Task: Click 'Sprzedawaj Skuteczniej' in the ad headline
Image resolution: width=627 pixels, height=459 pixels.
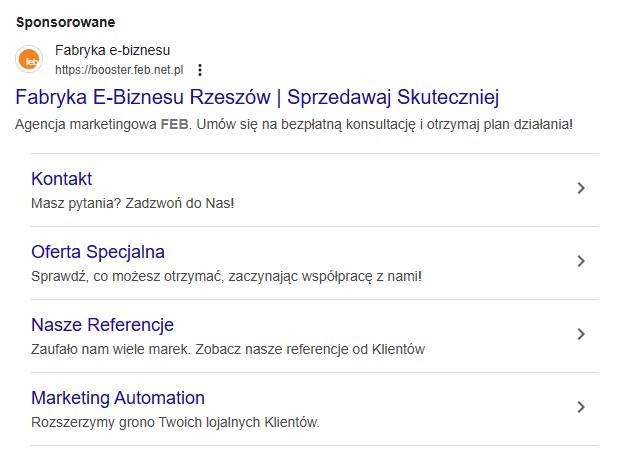Action: coord(393,97)
